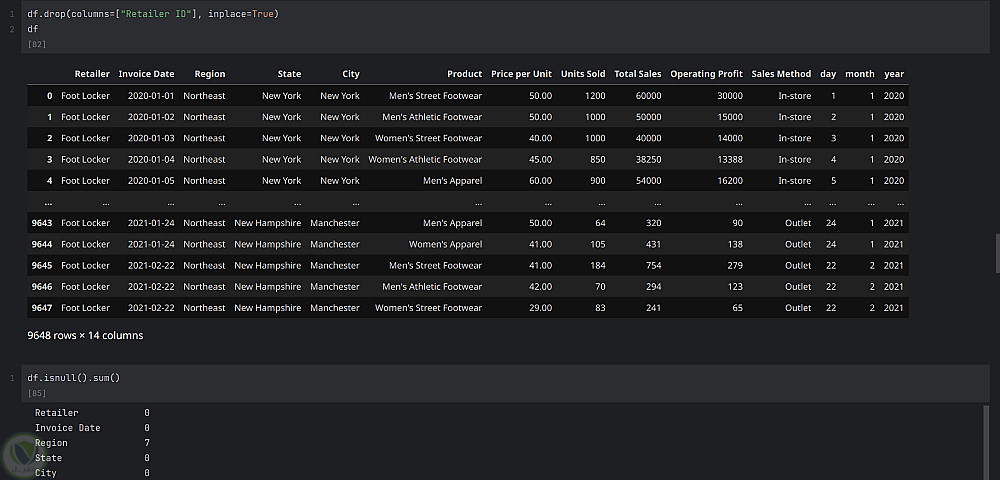The image size is (1000, 480).
Task: Click the Units Sold column header
Action: [x=583, y=74]
